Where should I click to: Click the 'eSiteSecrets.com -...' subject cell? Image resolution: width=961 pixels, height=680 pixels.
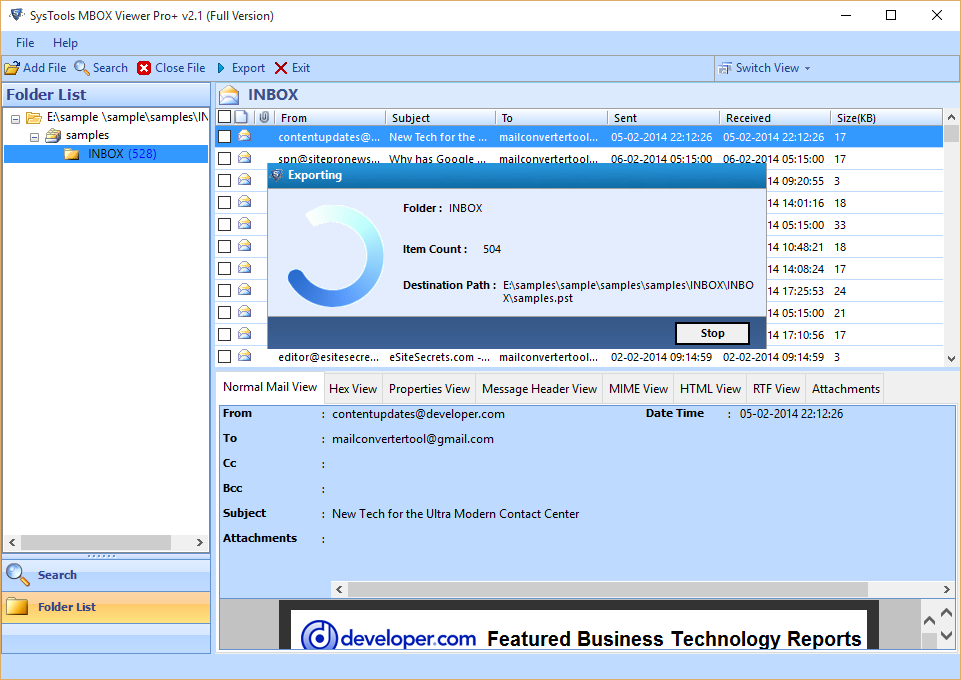(x=439, y=357)
